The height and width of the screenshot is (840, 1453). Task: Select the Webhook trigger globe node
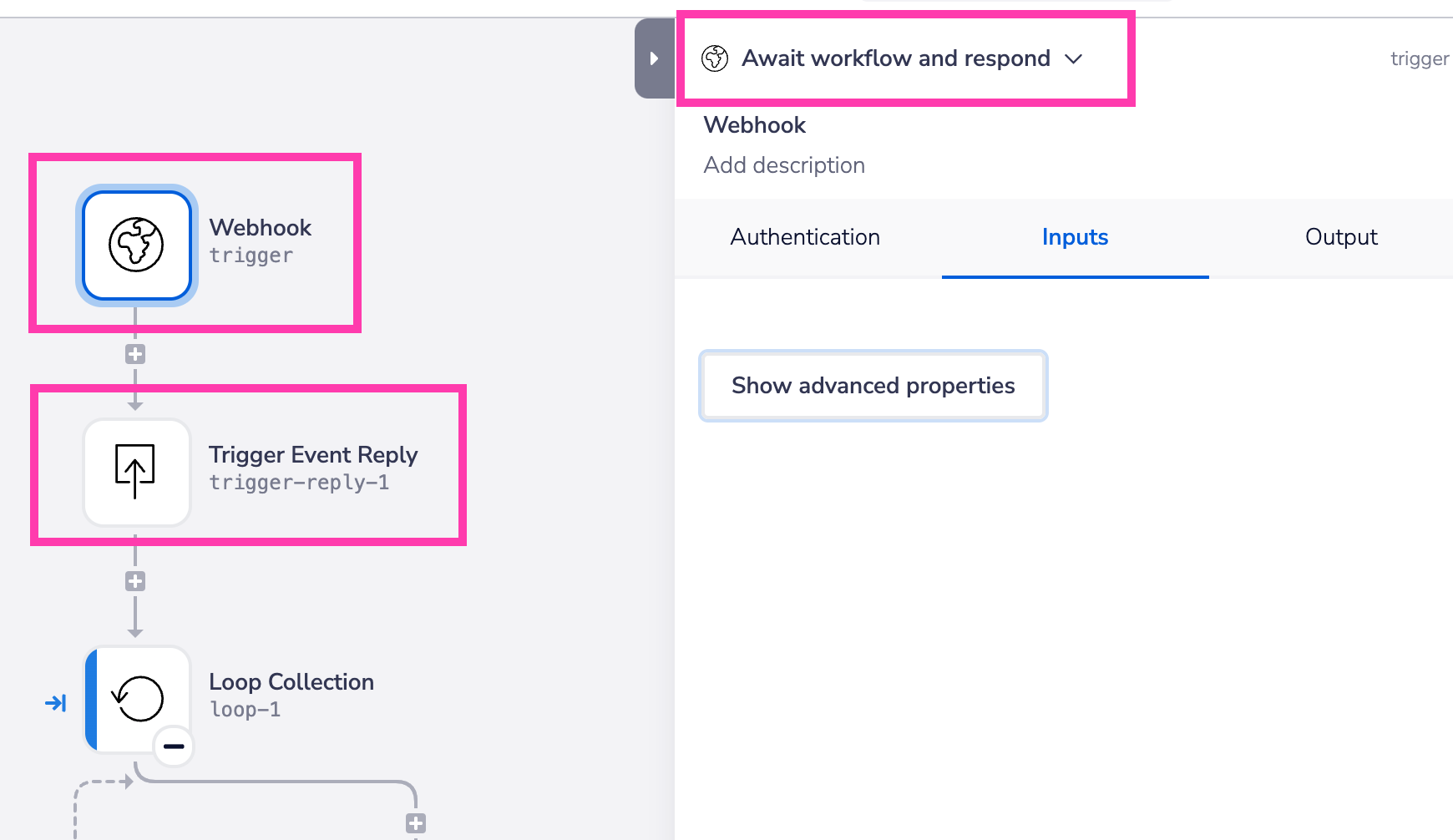pyautogui.click(x=137, y=245)
